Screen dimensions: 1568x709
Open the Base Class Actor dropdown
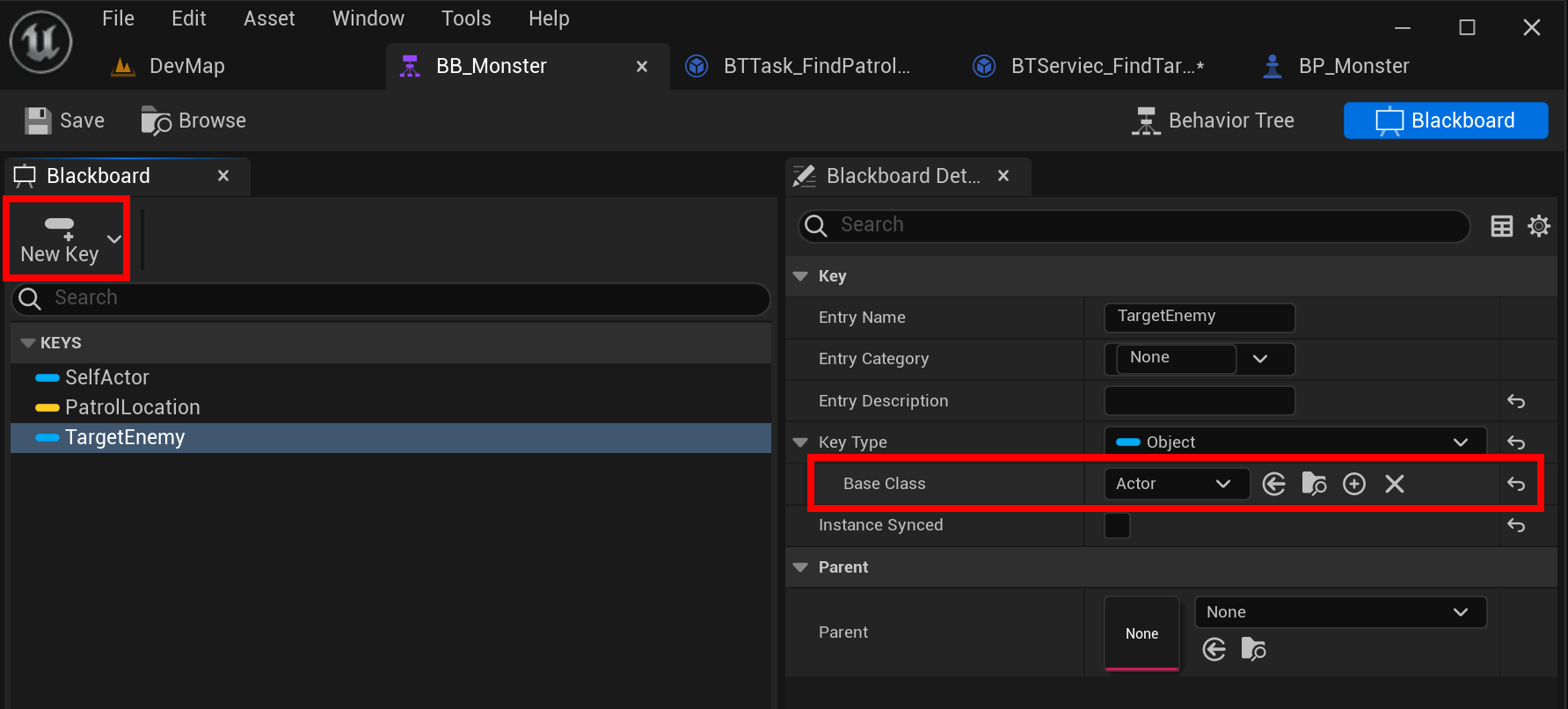coord(1177,484)
